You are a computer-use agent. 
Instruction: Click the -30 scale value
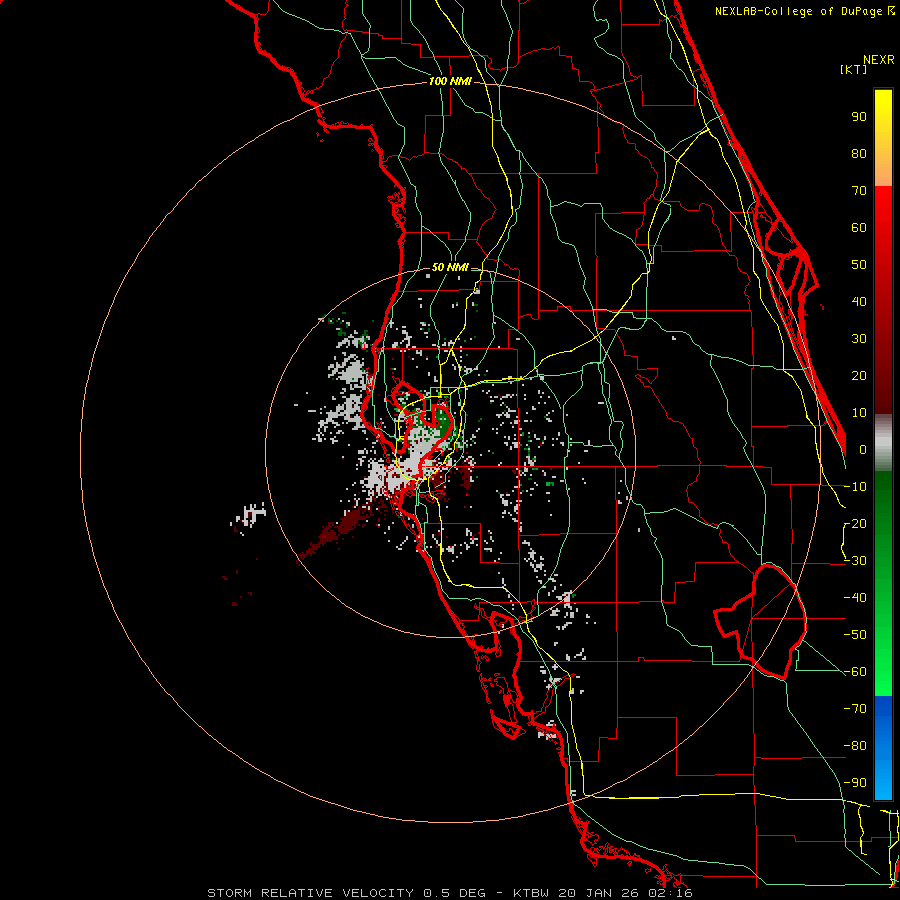(855, 561)
